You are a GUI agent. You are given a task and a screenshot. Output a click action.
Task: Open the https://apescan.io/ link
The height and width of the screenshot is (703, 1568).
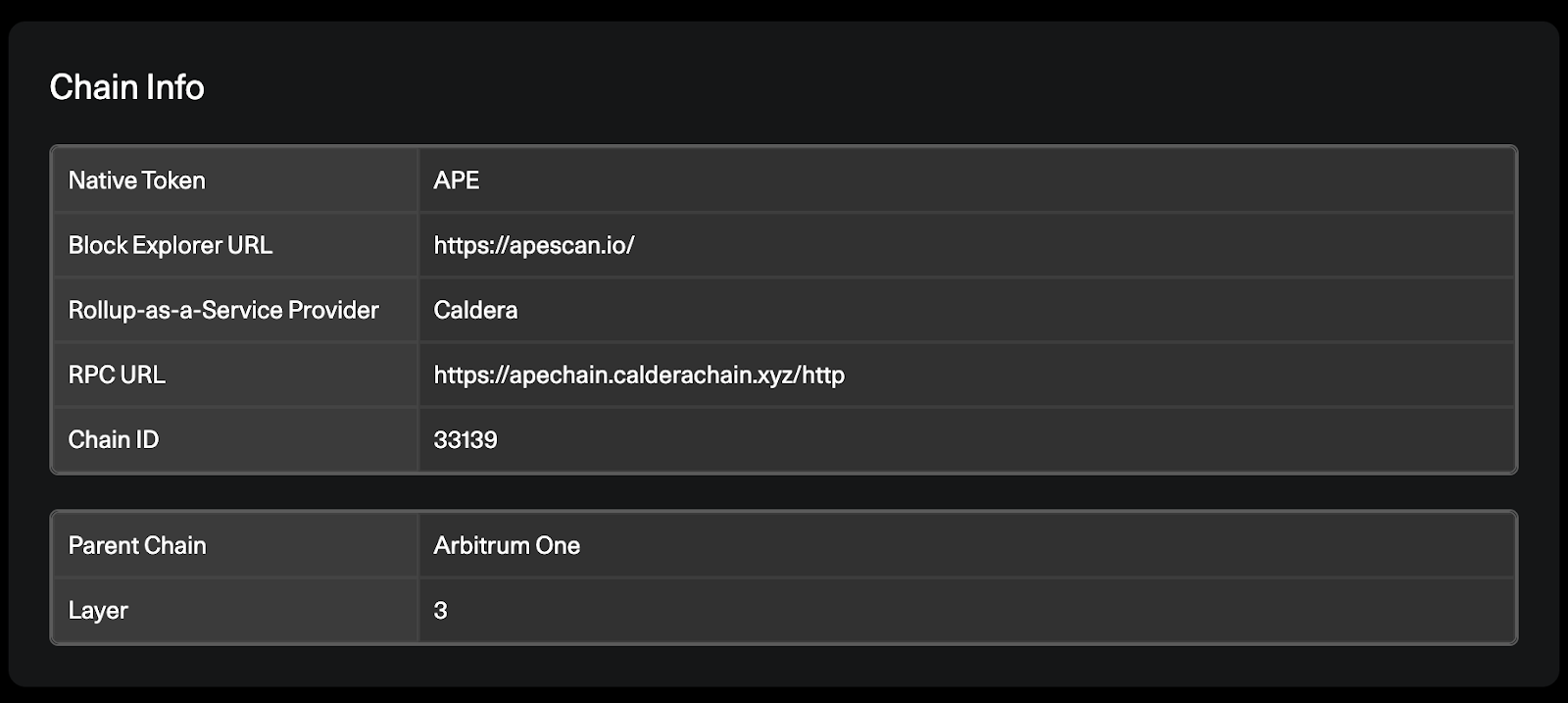click(x=534, y=245)
